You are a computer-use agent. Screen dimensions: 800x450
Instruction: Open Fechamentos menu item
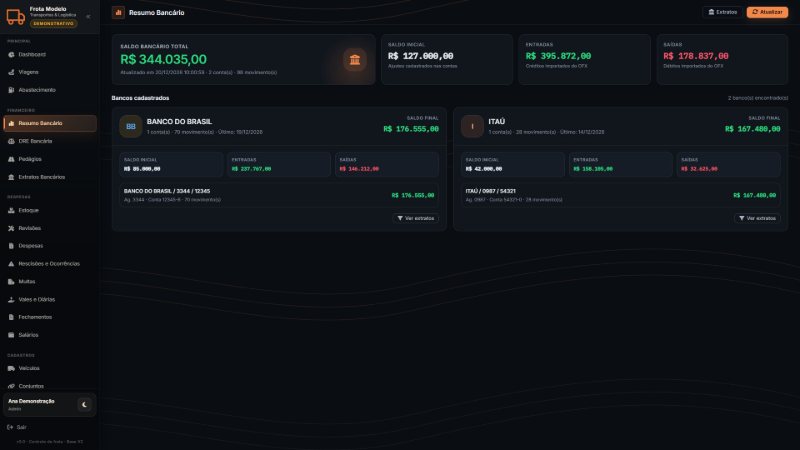tap(49, 317)
